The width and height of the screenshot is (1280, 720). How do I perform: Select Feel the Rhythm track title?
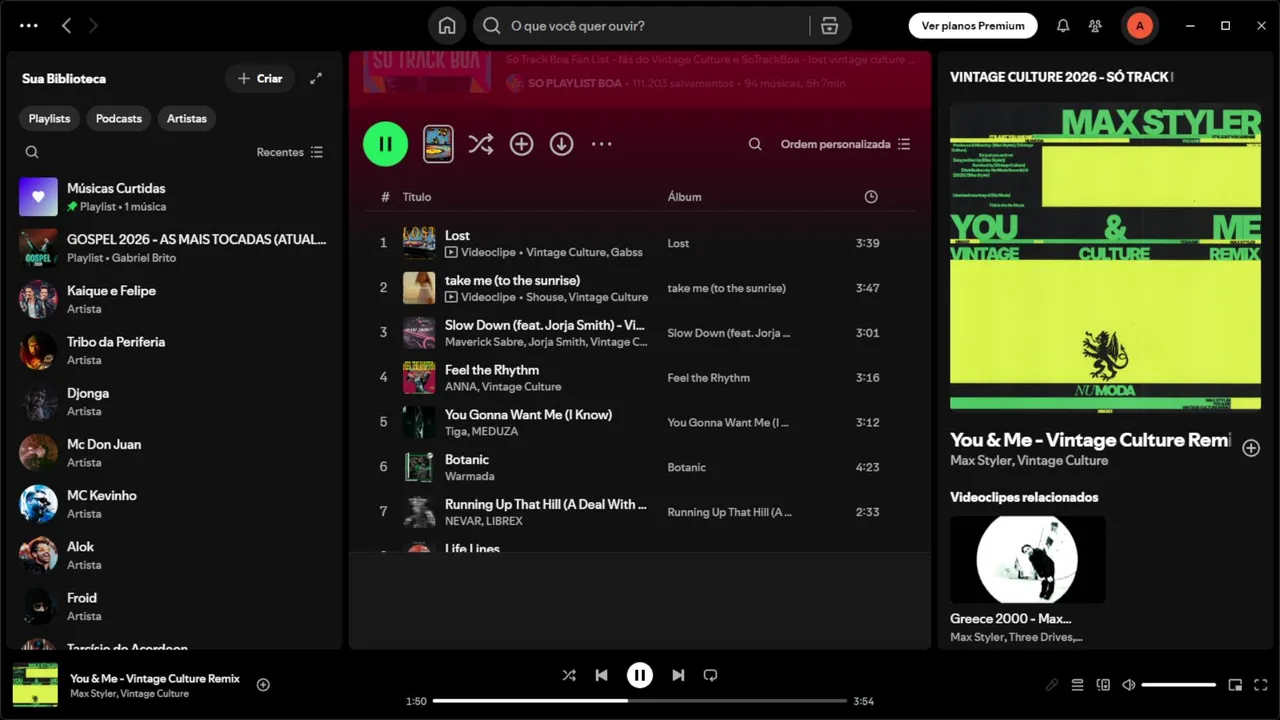click(x=492, y=370)
